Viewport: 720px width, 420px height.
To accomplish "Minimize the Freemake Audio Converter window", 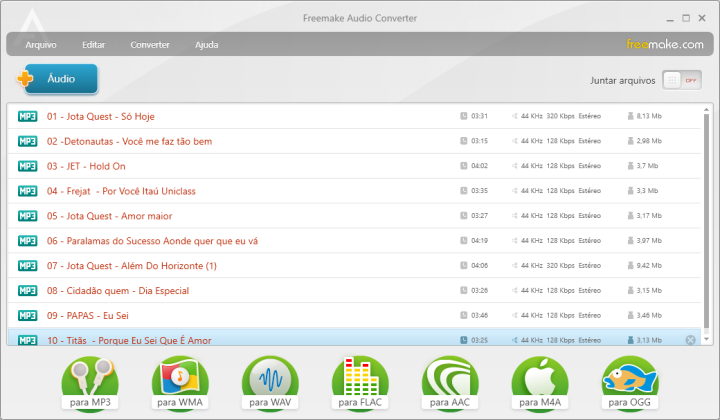I will 670,19.
